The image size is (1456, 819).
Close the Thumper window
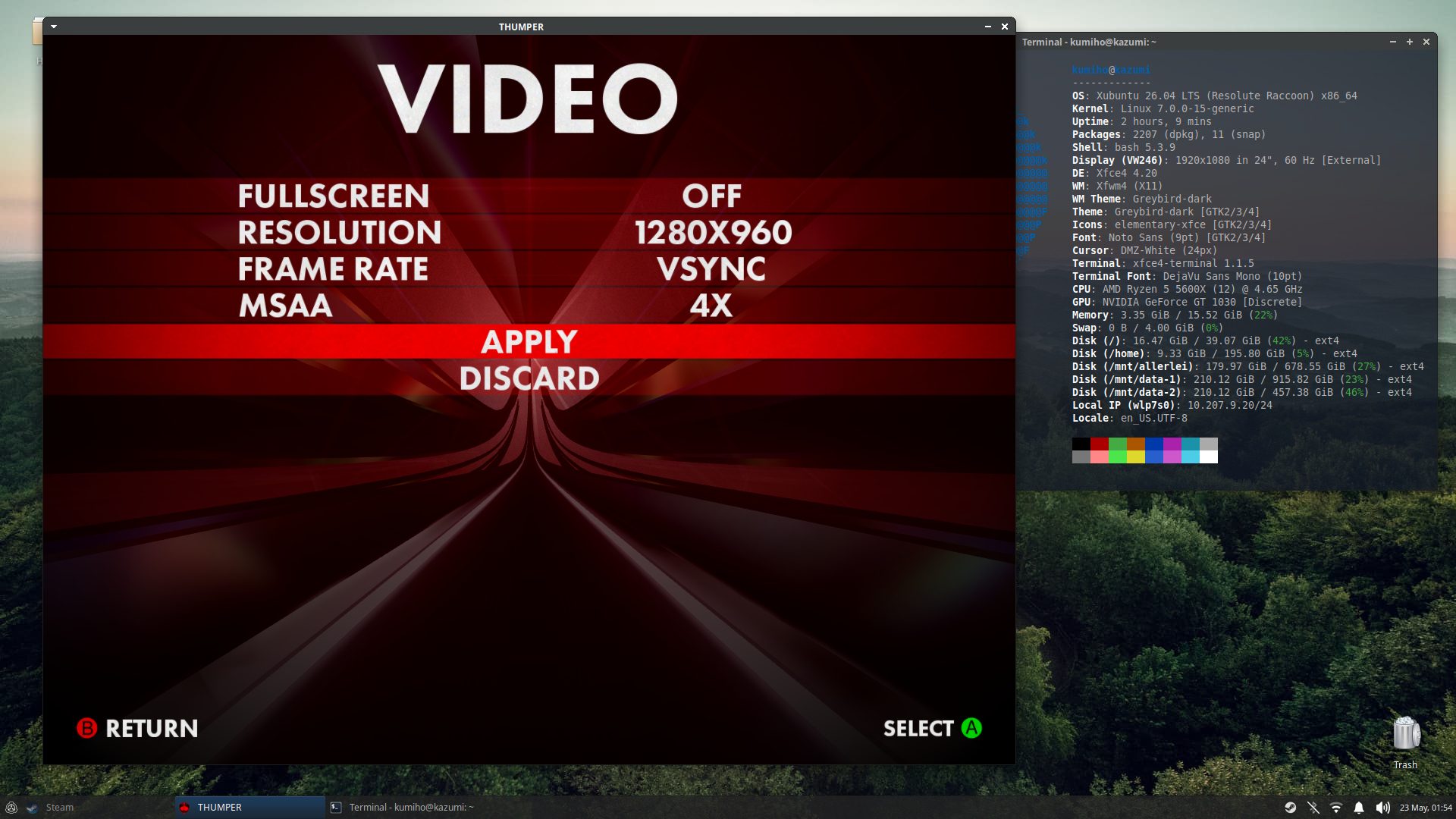click(1005, 27)
